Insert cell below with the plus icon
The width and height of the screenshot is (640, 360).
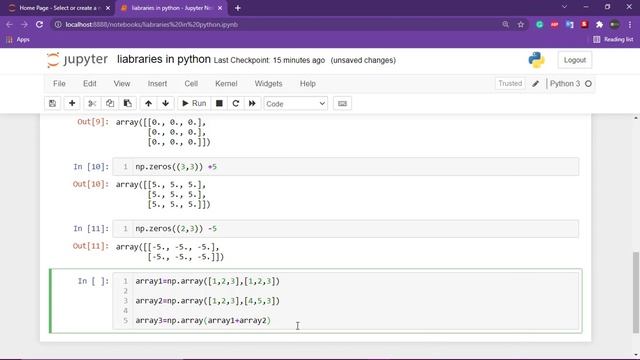coord(72,104)
